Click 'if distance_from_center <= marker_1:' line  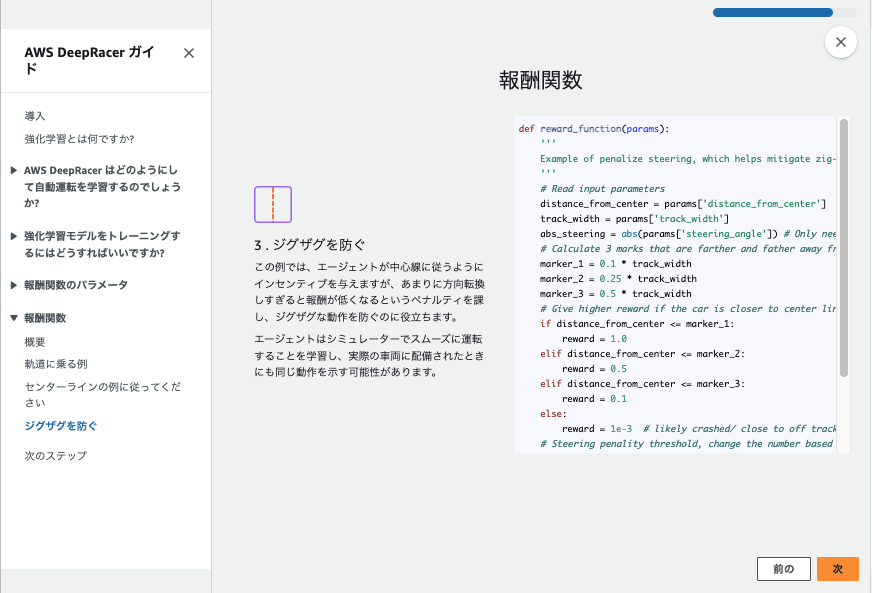pos(637,324)
